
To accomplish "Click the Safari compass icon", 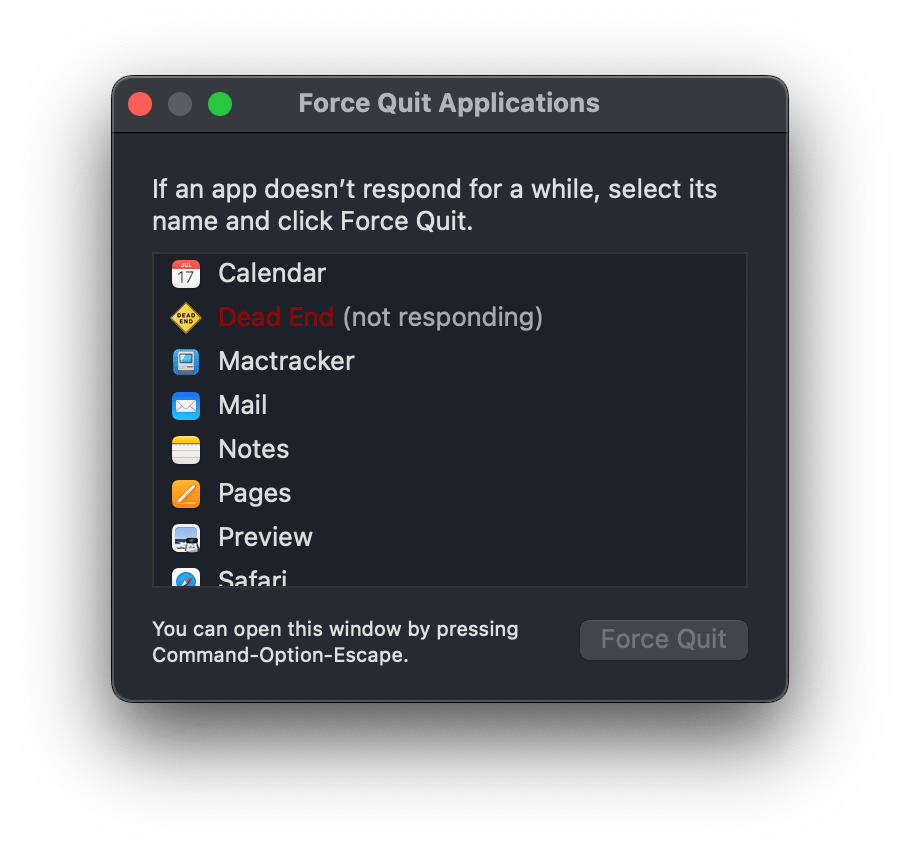I will click(x=186, y=579).
